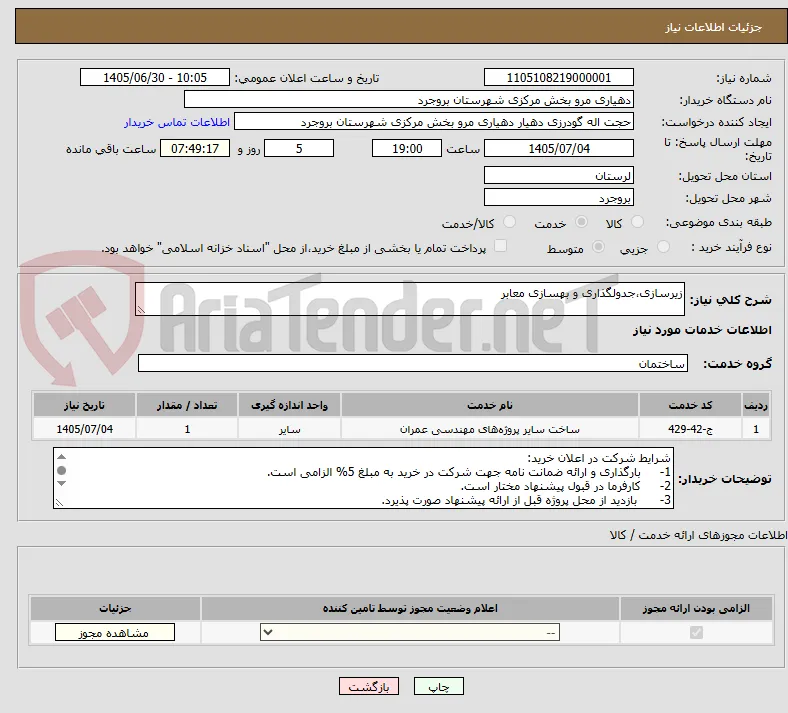Image resolution: width=788 pixels, height=713 pixels.
Task: Open buyer contact info link اطلاعات تماس خریدار
Action: 177,122
